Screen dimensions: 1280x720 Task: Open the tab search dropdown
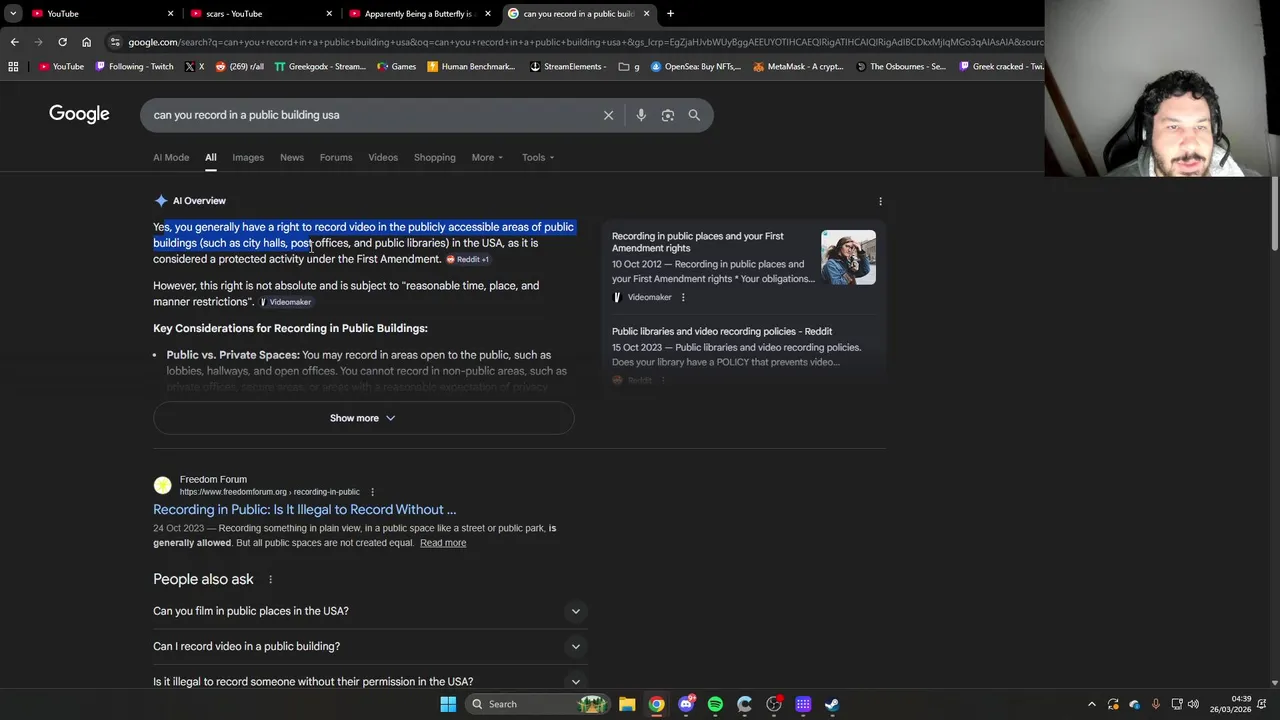pyautogui.click(x=13, y=14)
